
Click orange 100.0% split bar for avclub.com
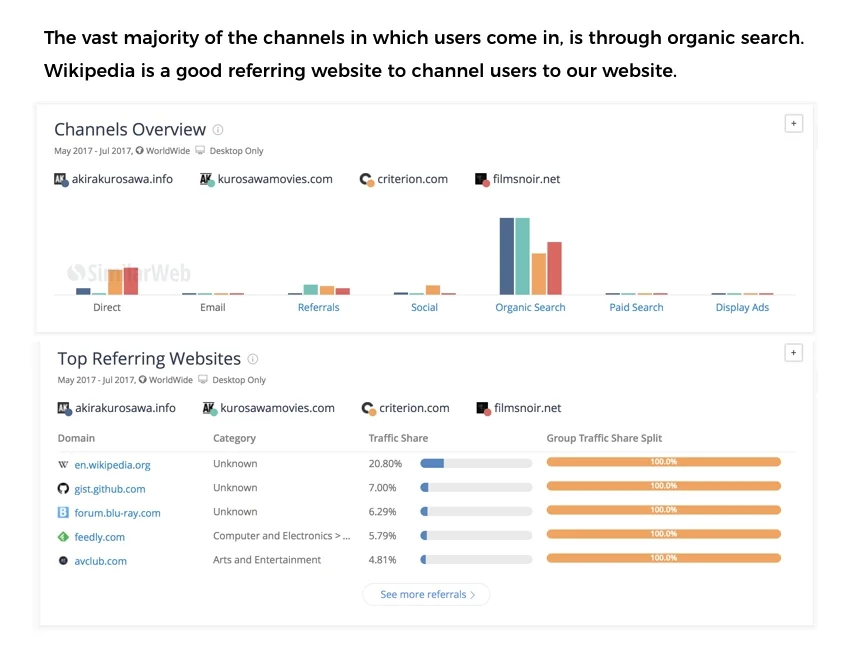point(664,558)
